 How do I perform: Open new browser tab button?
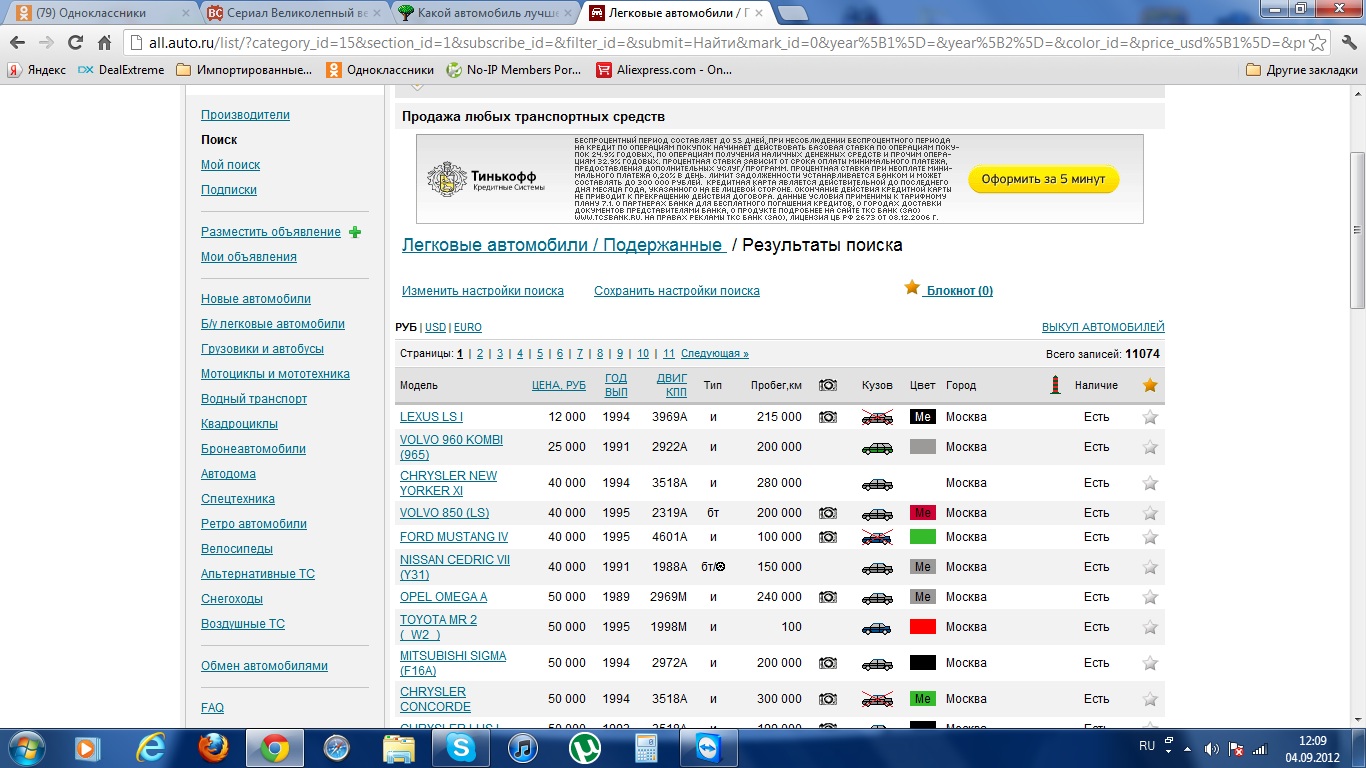click(793, 13)
